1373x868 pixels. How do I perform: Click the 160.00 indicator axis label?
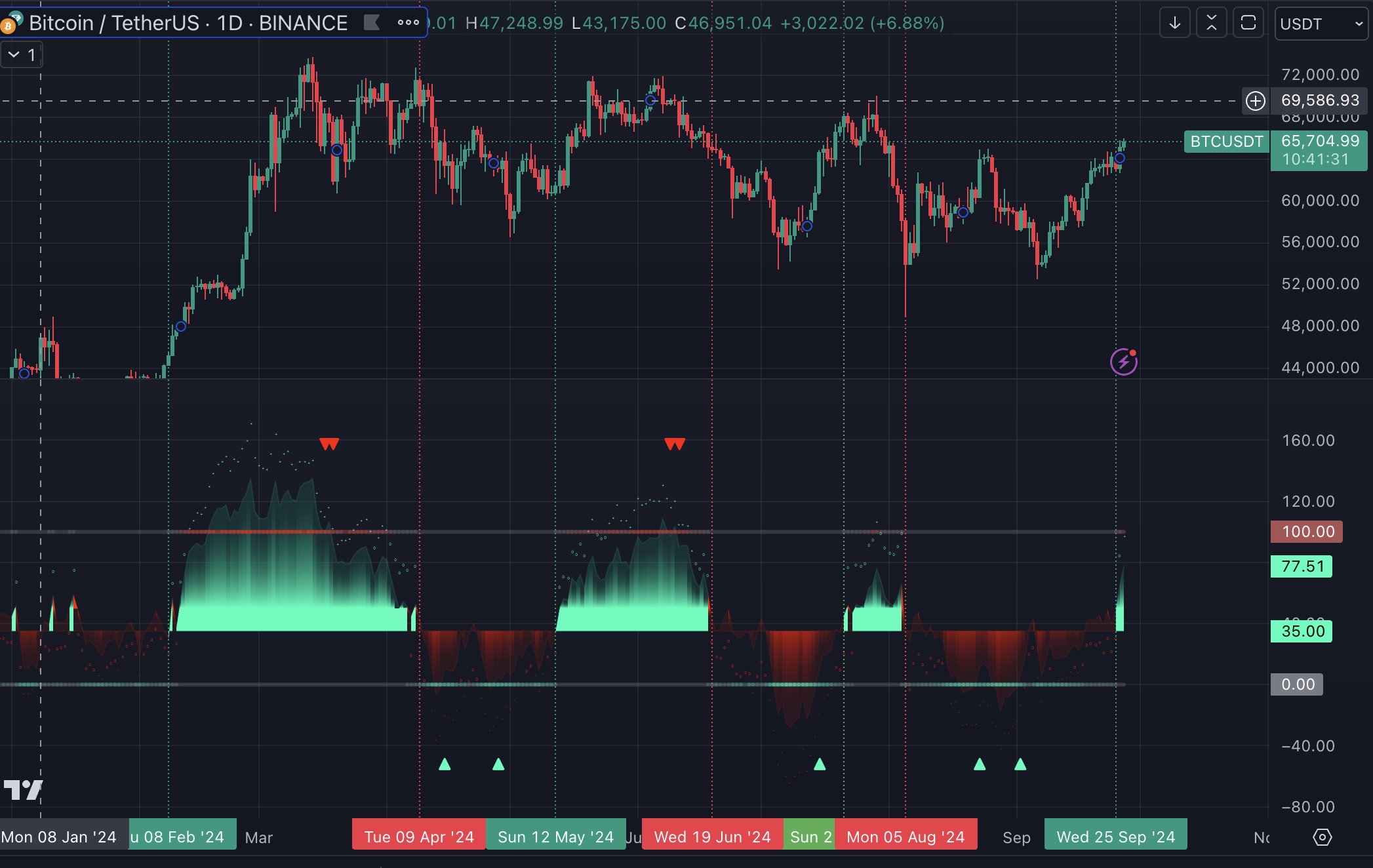click(1308, 441)
